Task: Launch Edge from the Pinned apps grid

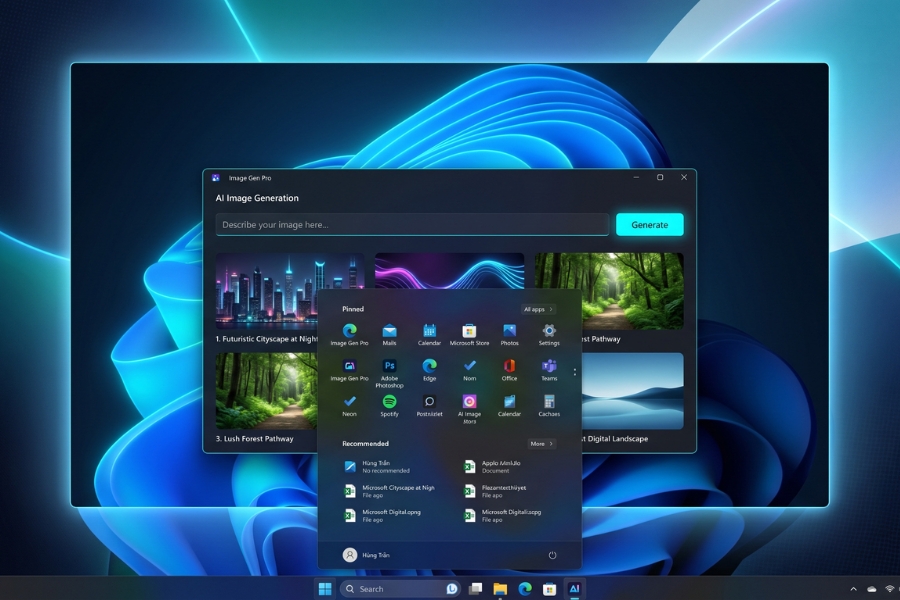Action: 429,370
